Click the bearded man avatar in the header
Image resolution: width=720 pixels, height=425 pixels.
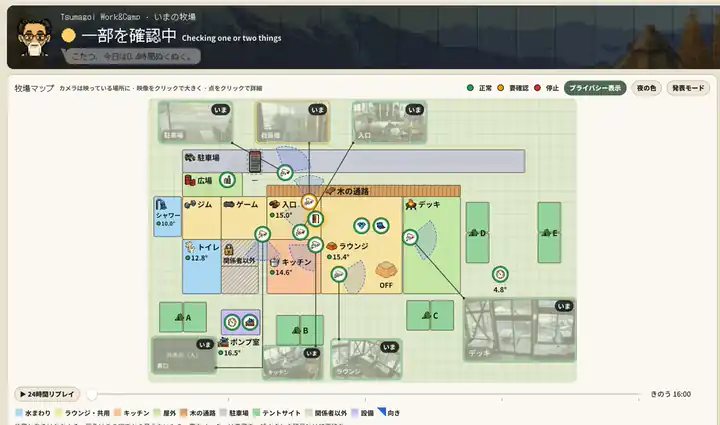tap(34, 38)
